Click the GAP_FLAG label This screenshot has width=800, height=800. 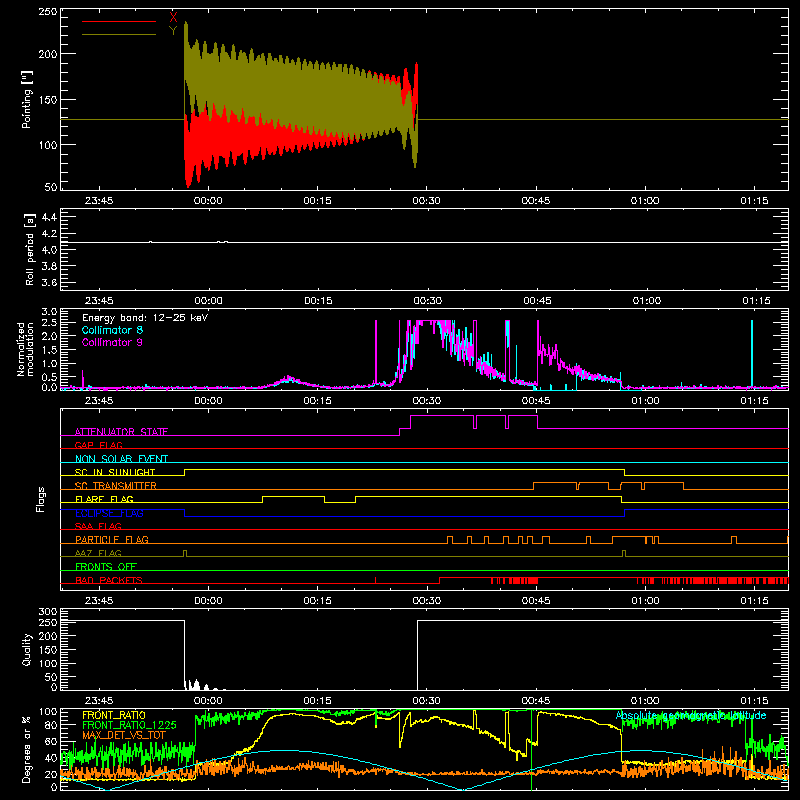click(x=98, y=445)
